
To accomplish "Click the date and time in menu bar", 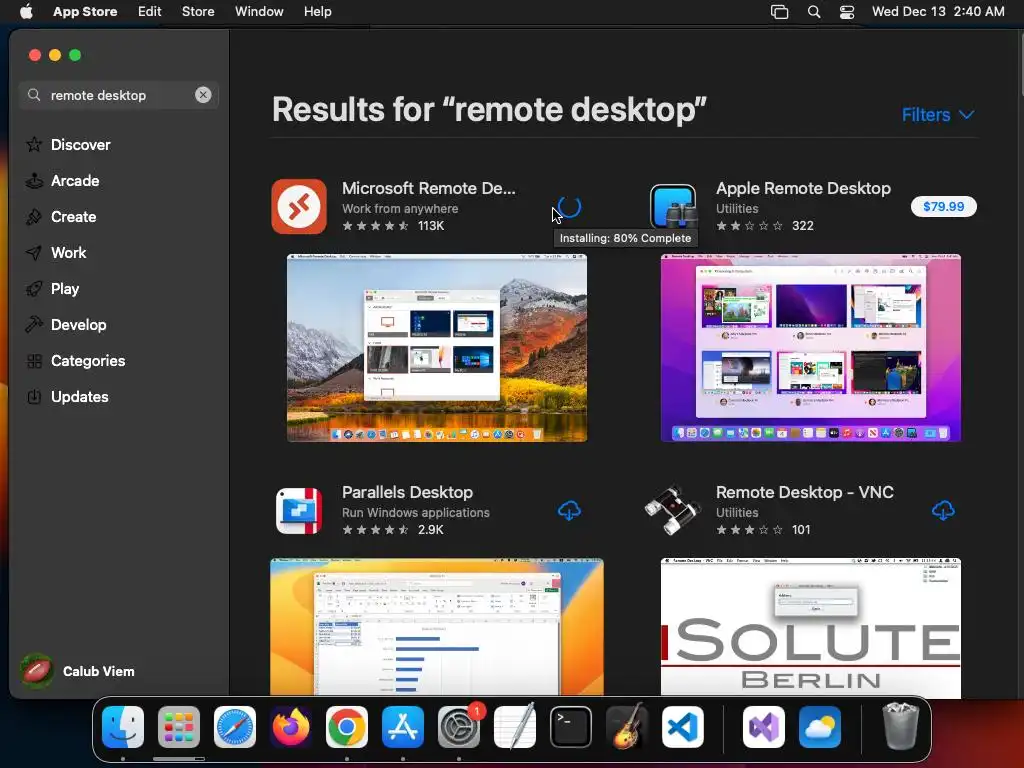I will (x=938, y=12).
